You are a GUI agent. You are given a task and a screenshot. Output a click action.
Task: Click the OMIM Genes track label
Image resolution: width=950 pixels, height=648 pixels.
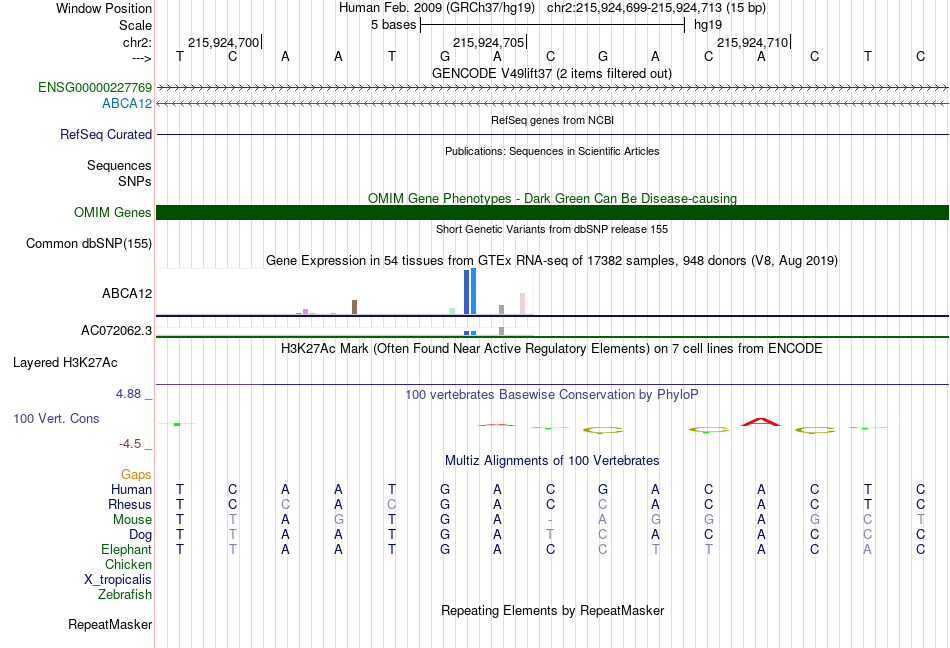(112, 213)
